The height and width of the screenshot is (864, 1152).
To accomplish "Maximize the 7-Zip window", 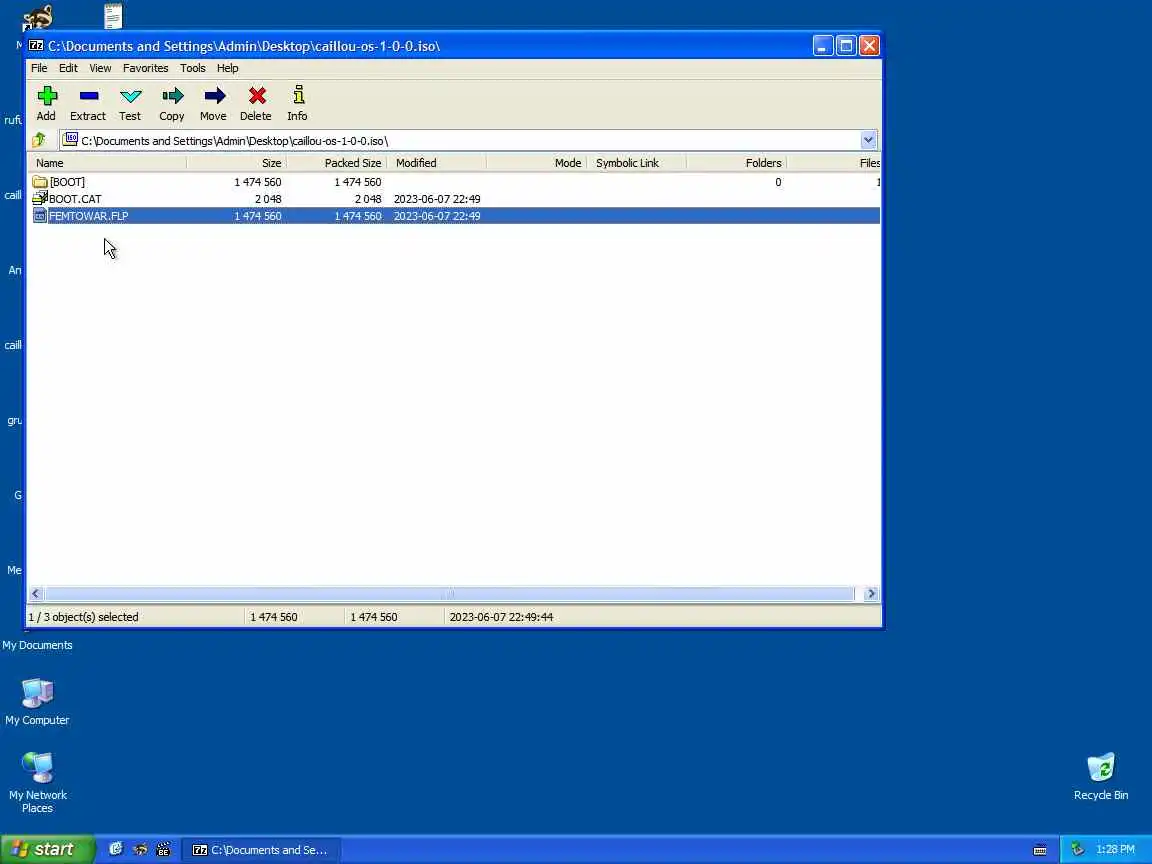I will click(846, 46).
